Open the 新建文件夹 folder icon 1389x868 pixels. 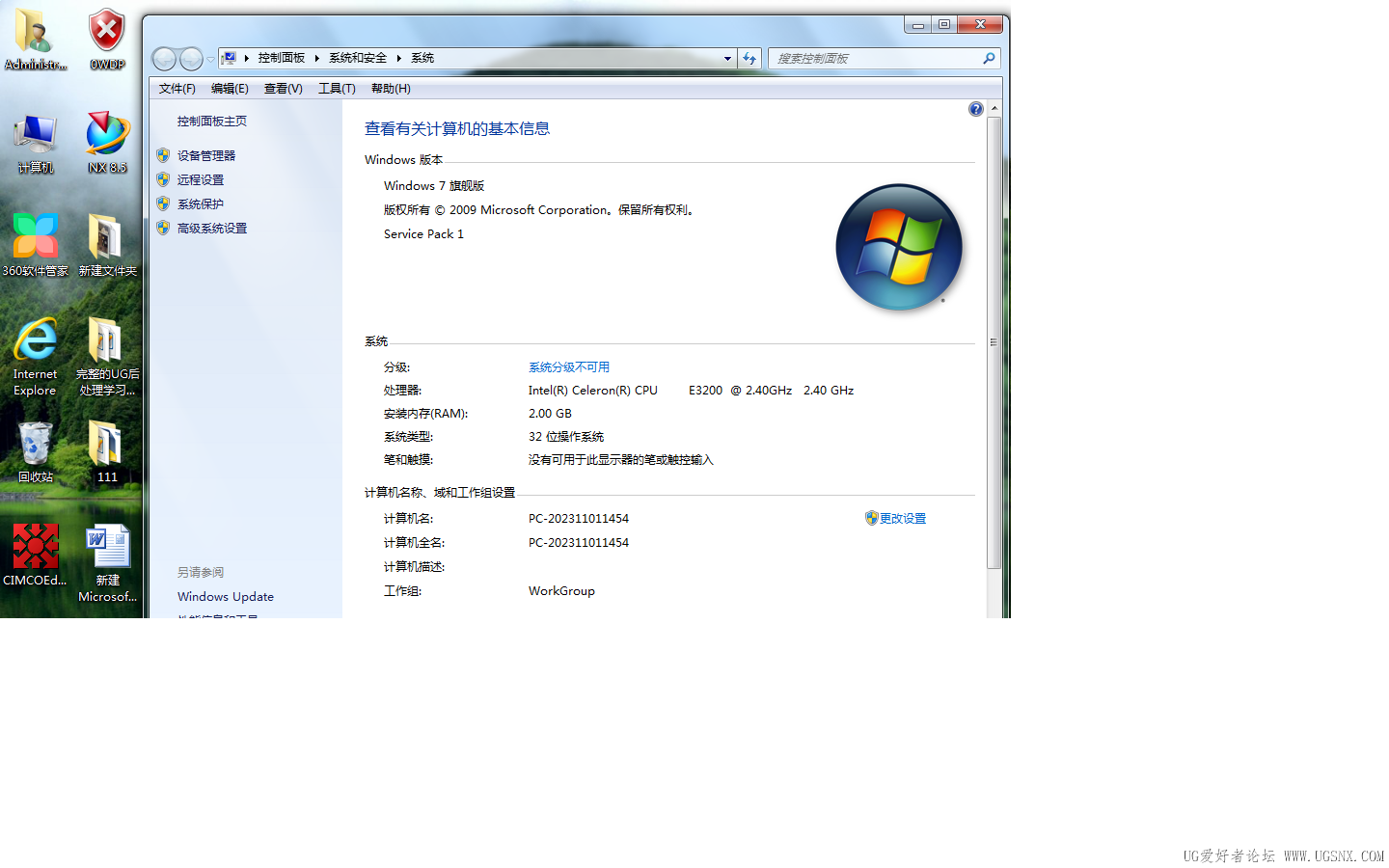pyautogui.click(x=107, y=246)
